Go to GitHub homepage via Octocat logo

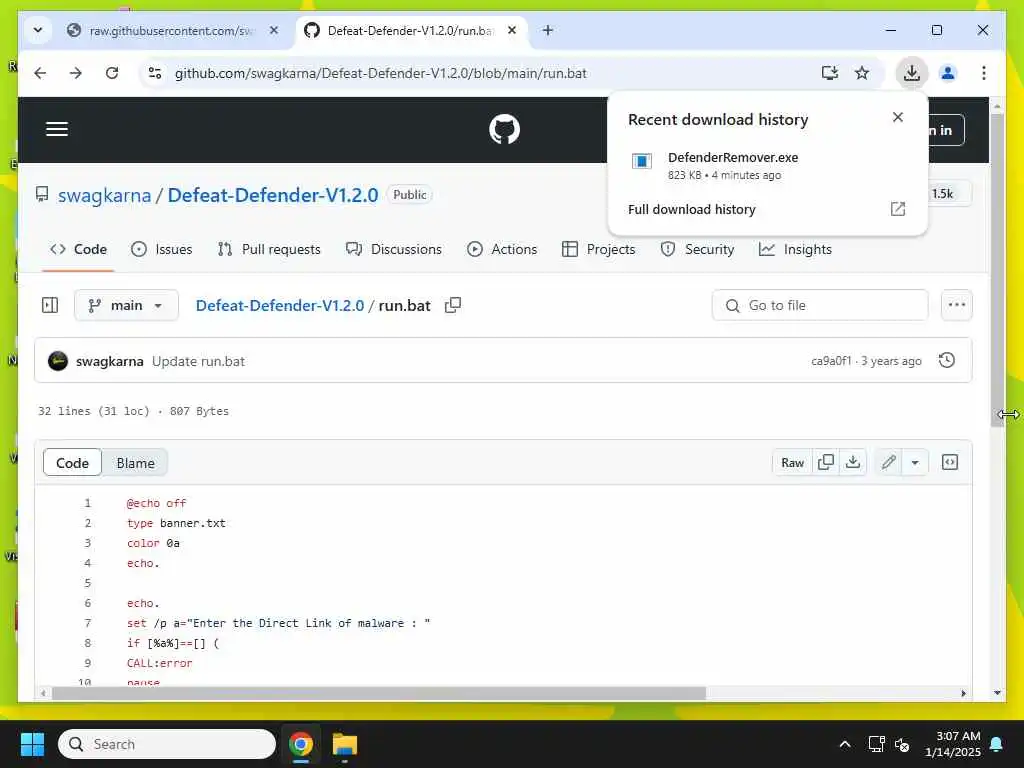tap(504, 129)
